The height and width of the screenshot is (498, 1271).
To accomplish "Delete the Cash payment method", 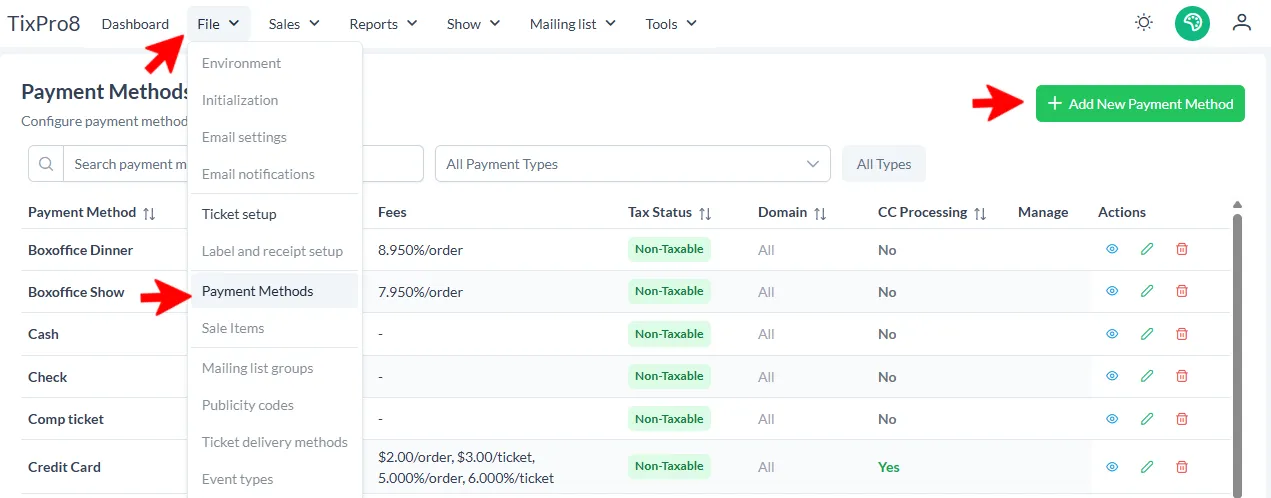I will pos(1182,334).
